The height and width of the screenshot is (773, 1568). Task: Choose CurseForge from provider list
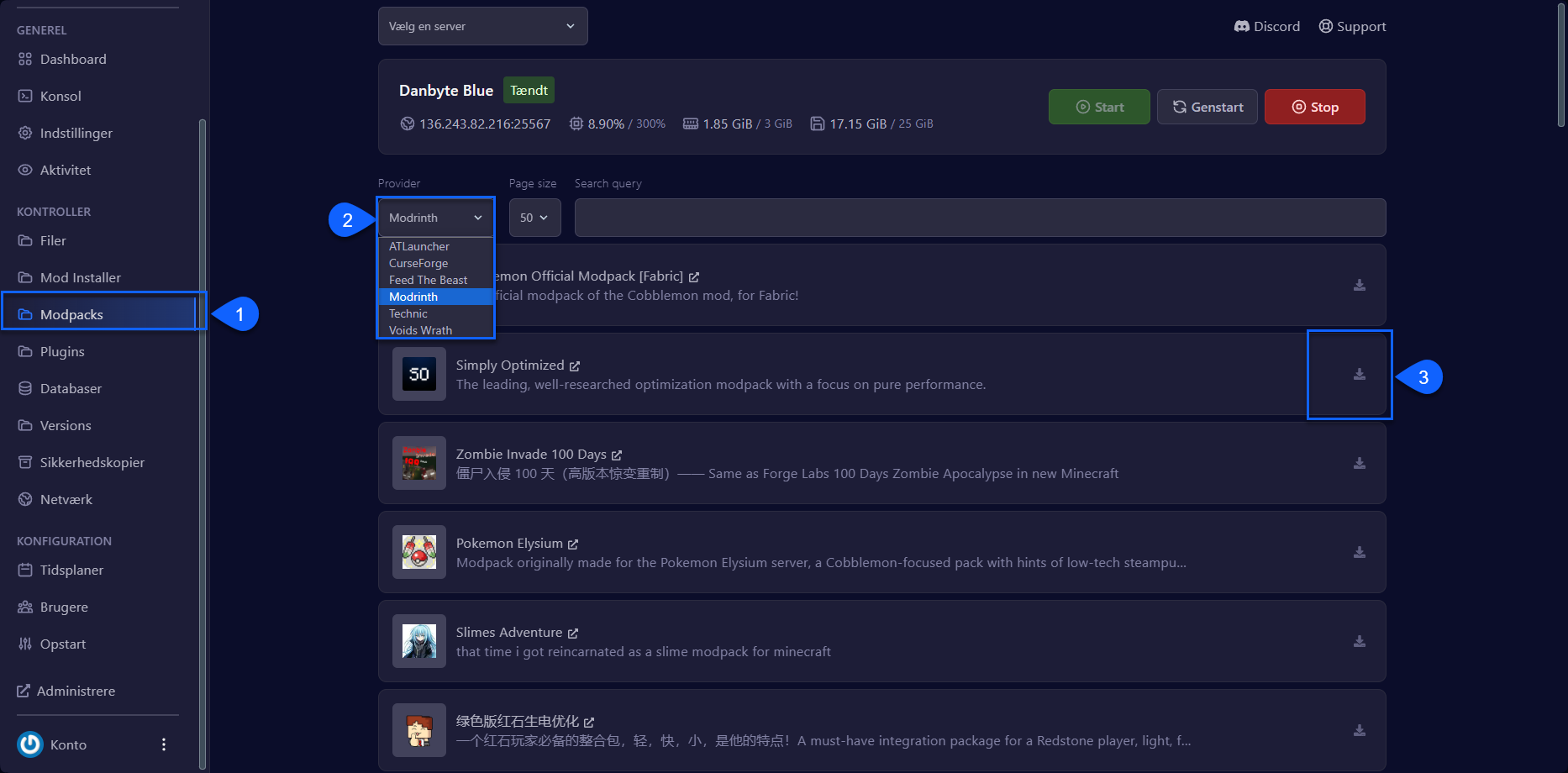436,263
